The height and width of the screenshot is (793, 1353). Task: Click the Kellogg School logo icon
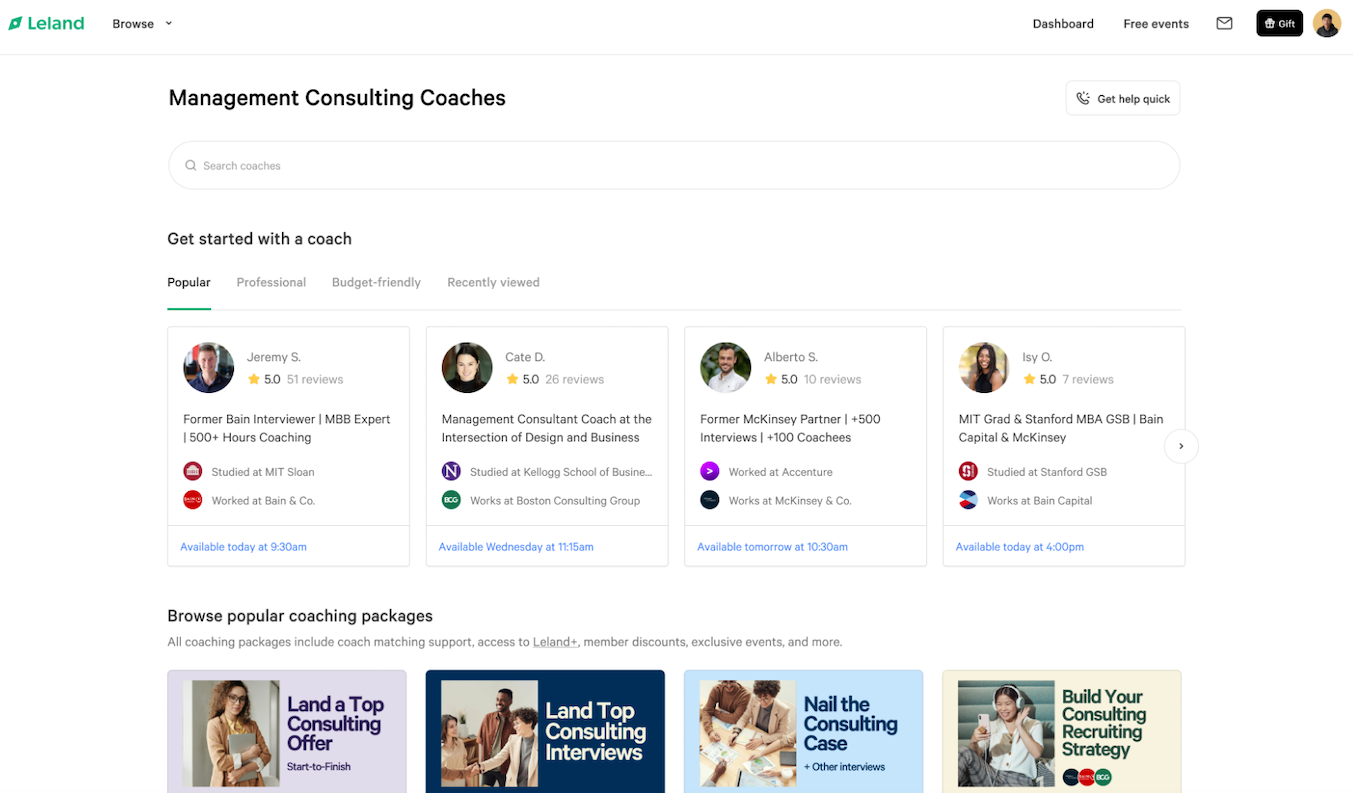[x=451, y=471]
